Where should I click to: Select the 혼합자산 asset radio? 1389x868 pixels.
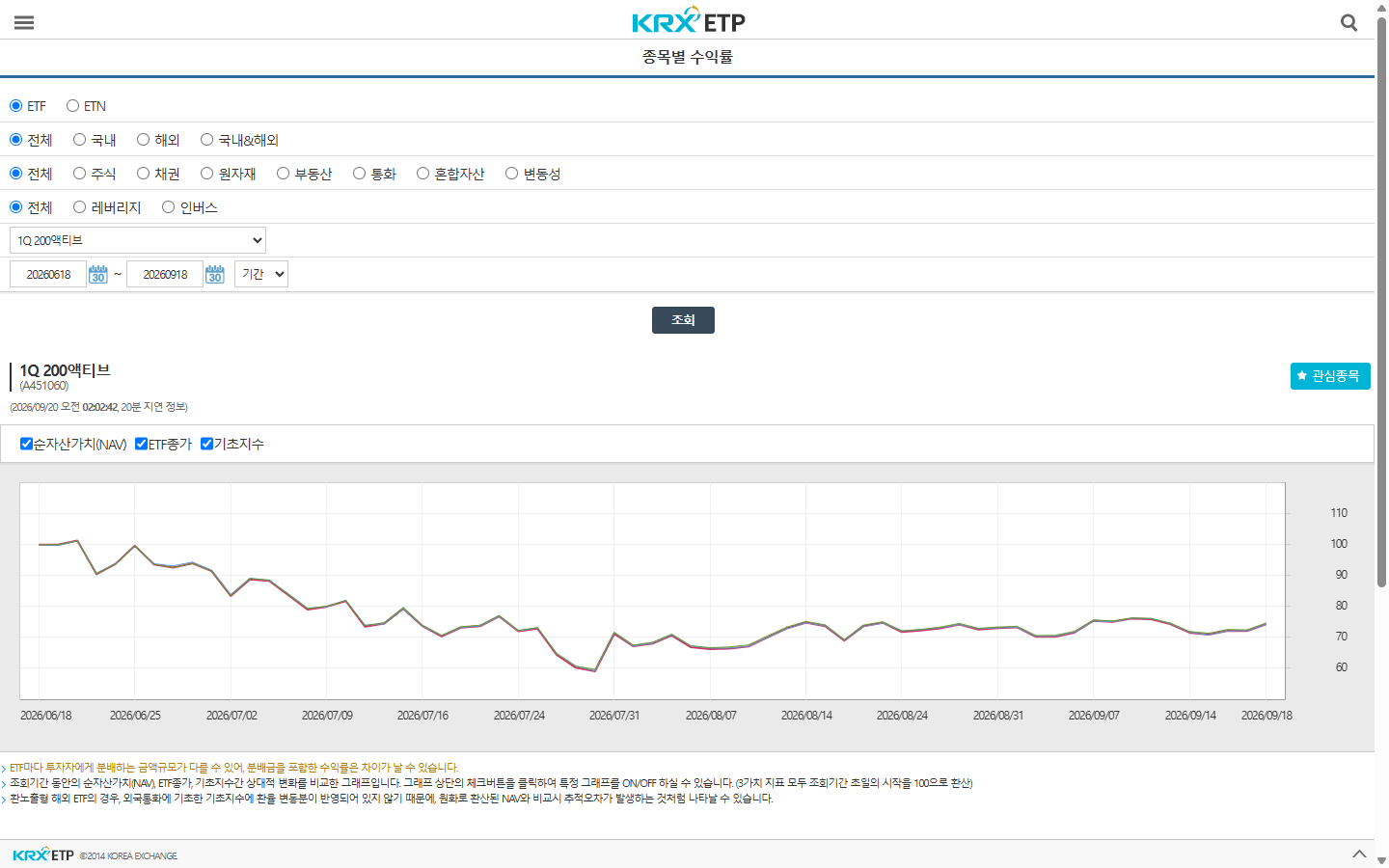click(x=422, y=174)
